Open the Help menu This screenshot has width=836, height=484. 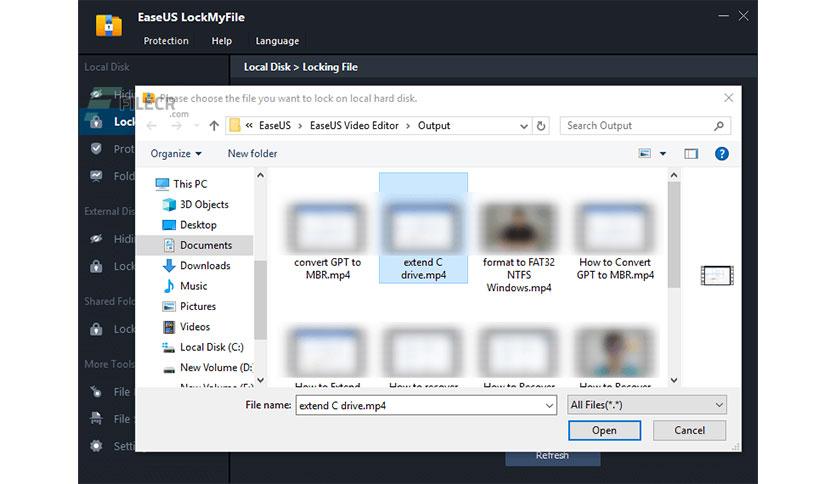click(x=221, y=41)
